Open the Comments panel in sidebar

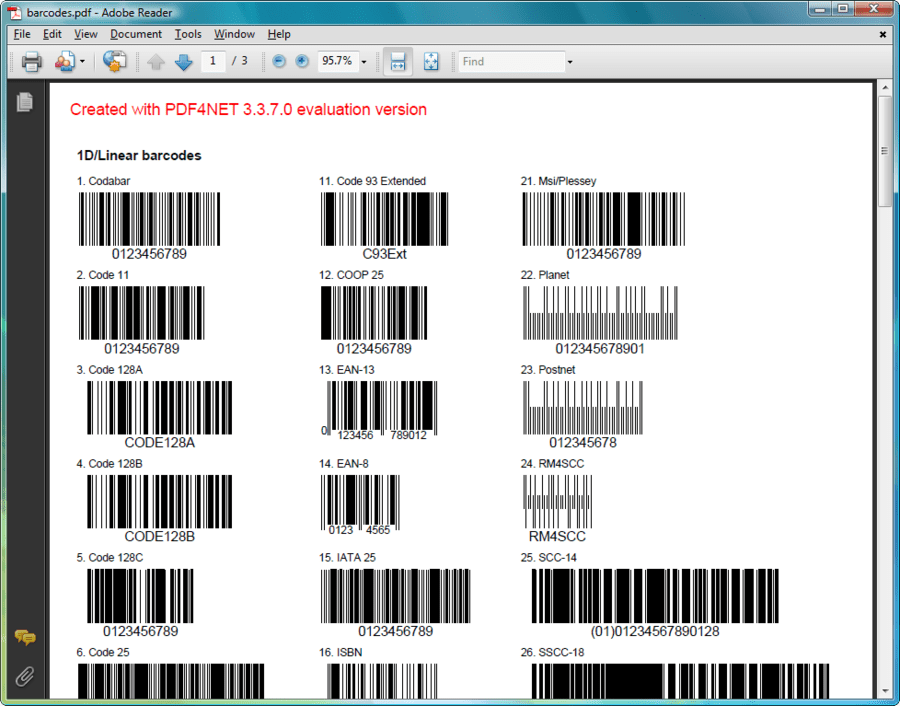(x=25, y=637)
